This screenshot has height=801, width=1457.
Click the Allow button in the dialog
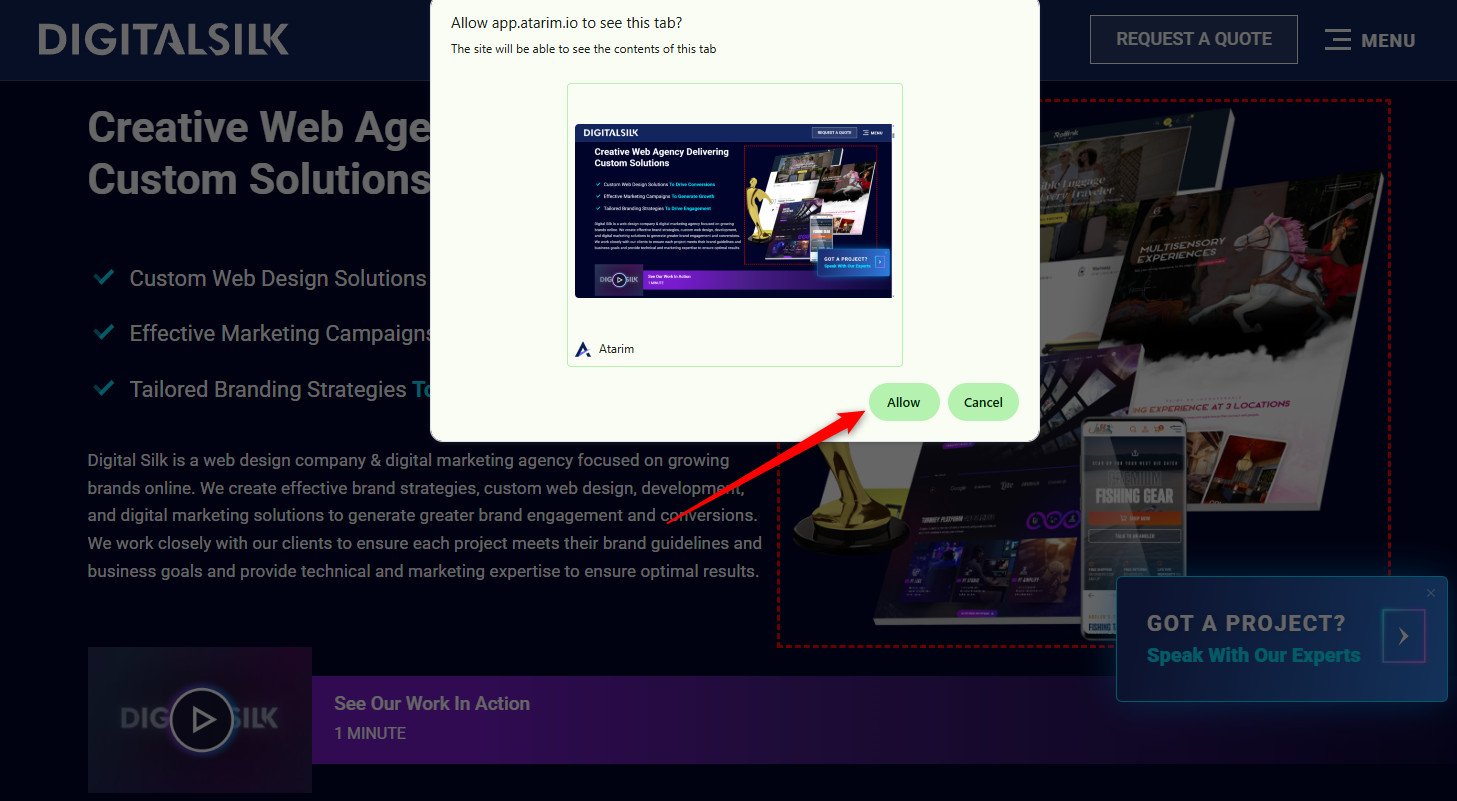[x=903, y=402]
